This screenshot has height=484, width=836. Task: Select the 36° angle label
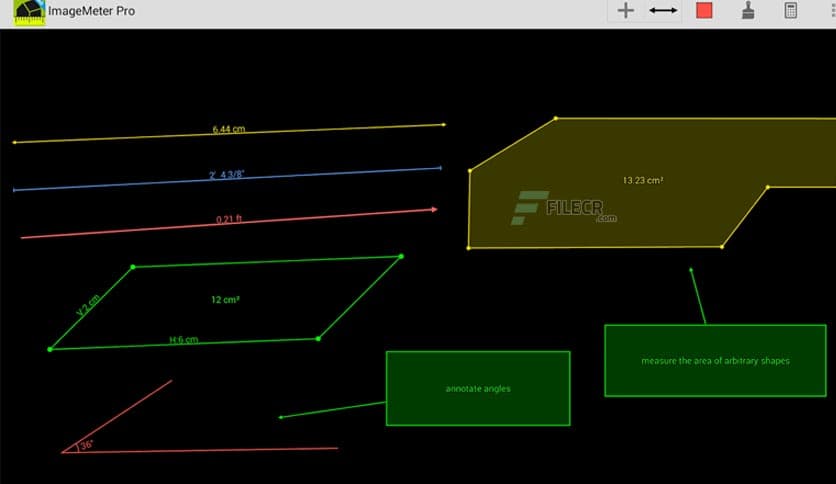click(x=87, y=445)
